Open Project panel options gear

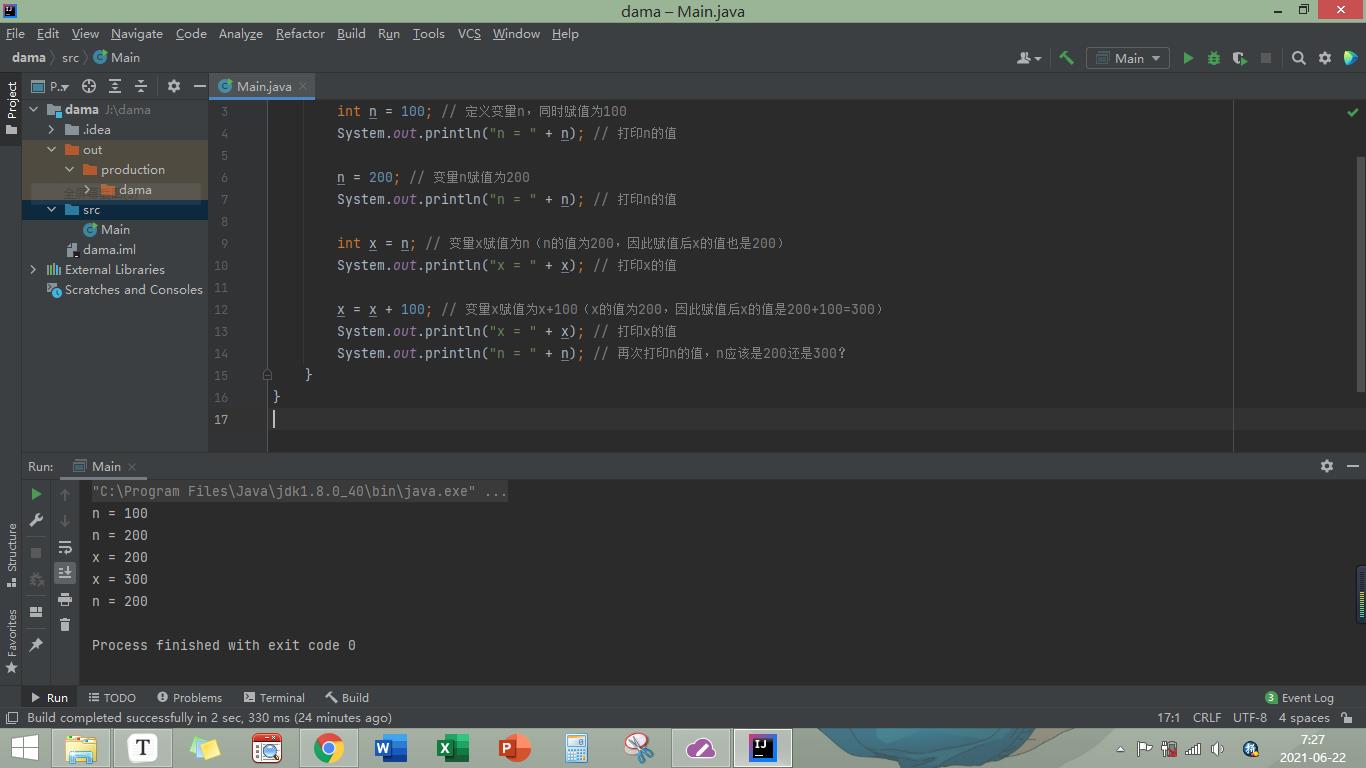click(x=174, y=86)
